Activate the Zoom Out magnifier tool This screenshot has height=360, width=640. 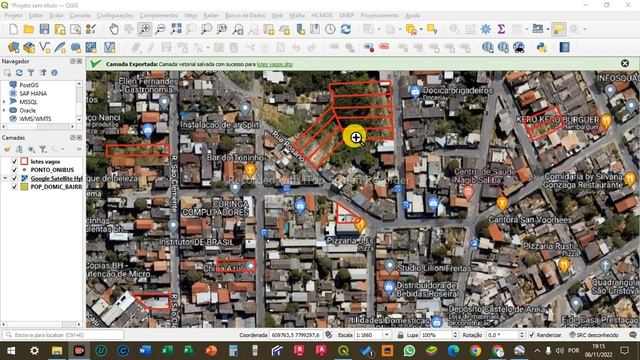pyautogui.click(x=160, y=29)
